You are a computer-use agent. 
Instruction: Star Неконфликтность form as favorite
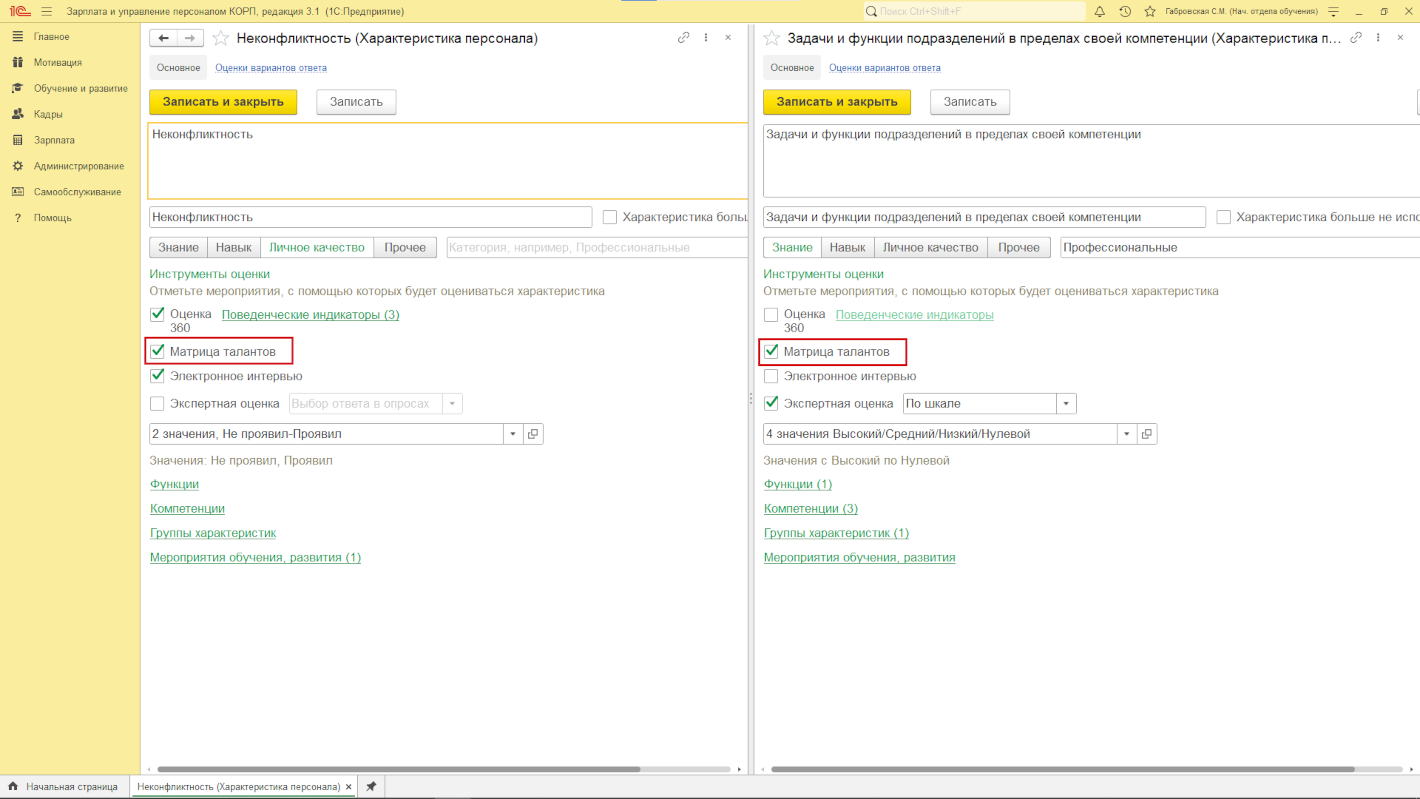pos(221,38)
